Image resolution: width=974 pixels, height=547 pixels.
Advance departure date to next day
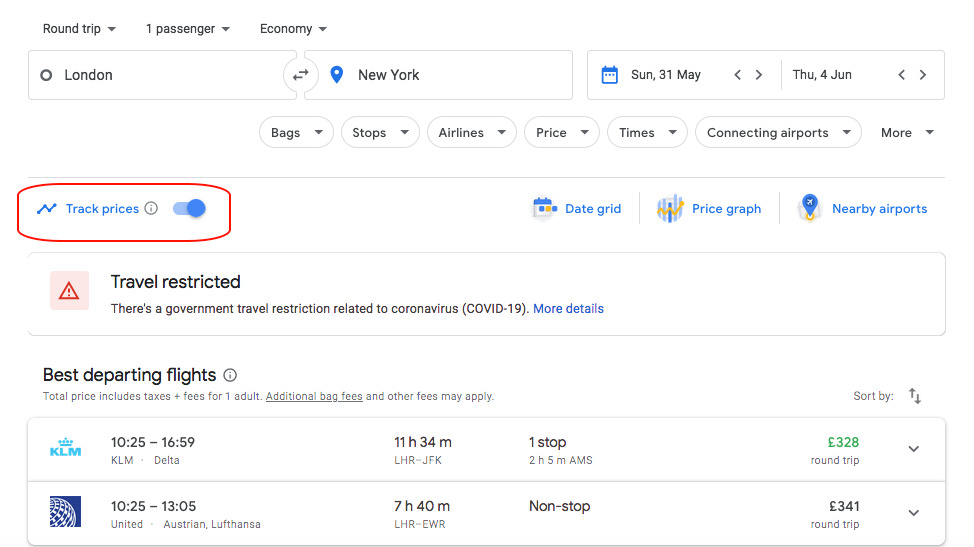(759, 75)
